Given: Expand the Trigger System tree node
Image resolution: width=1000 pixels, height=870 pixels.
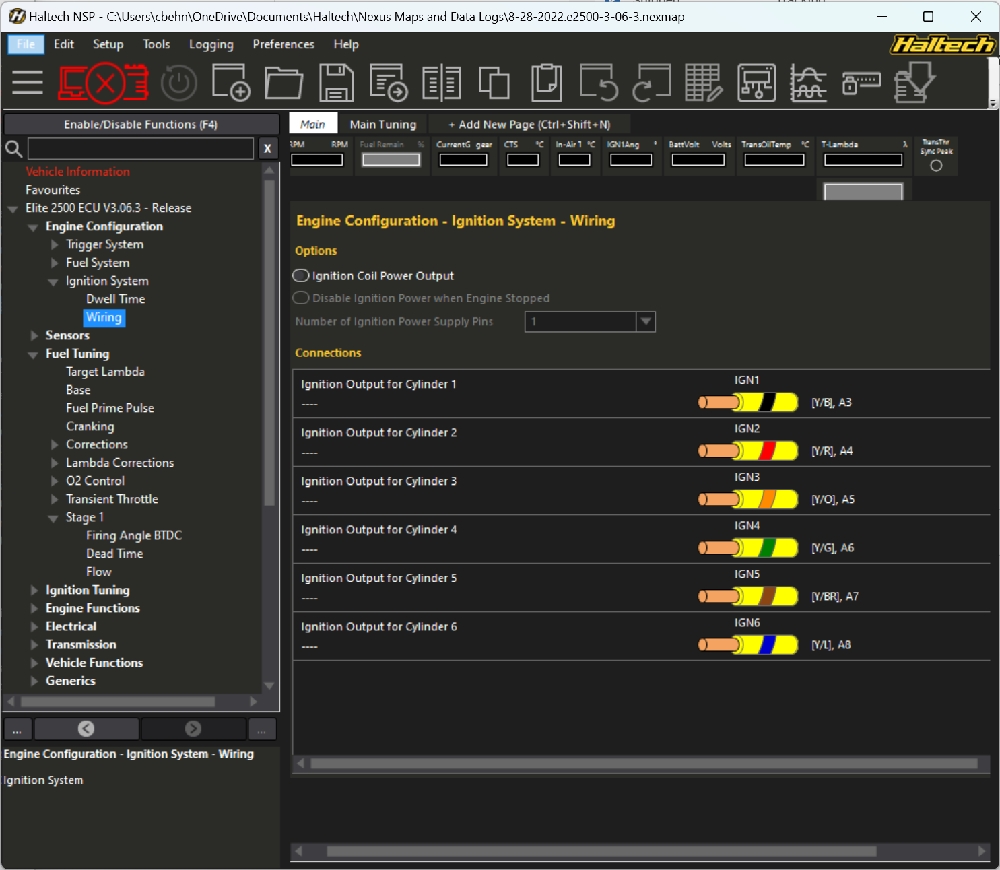Looking at the screenshot, I should pyautogui.click(x=56, y=245).
